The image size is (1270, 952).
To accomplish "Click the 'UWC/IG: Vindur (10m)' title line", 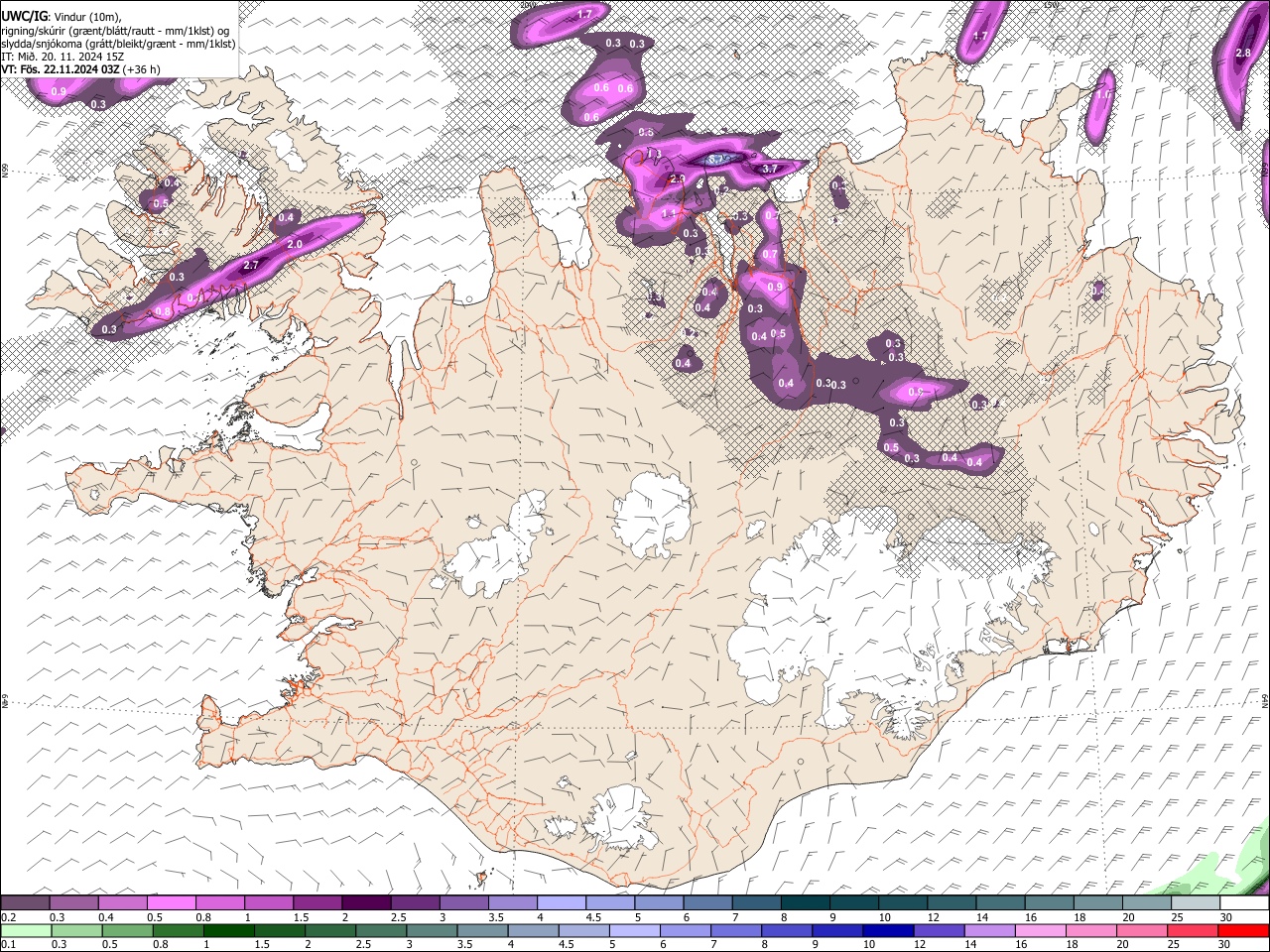I will (x=62, y=17).
